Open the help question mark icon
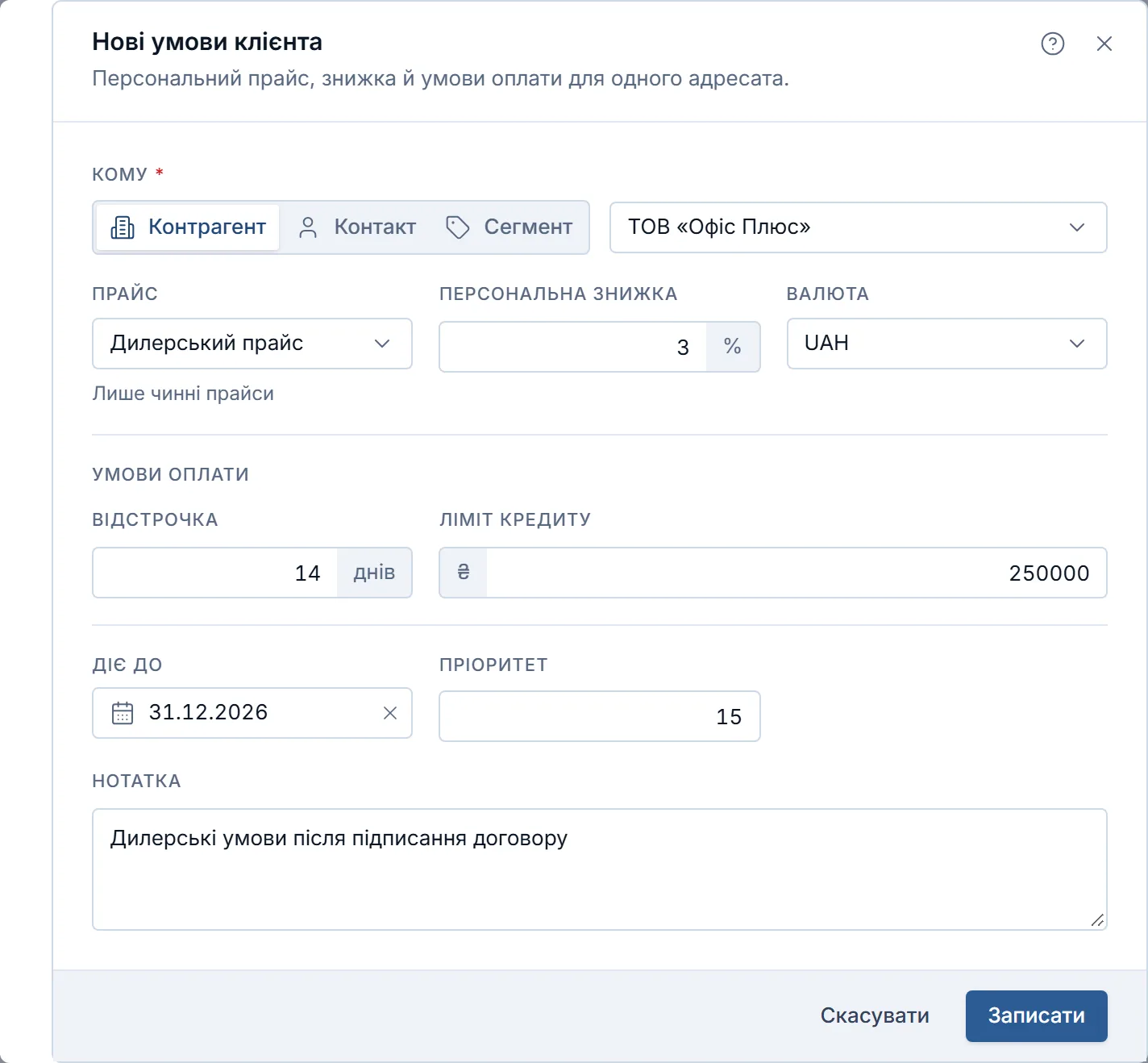The image size is (1148, 1063). pyautogui.click(x=1053, y=44)
